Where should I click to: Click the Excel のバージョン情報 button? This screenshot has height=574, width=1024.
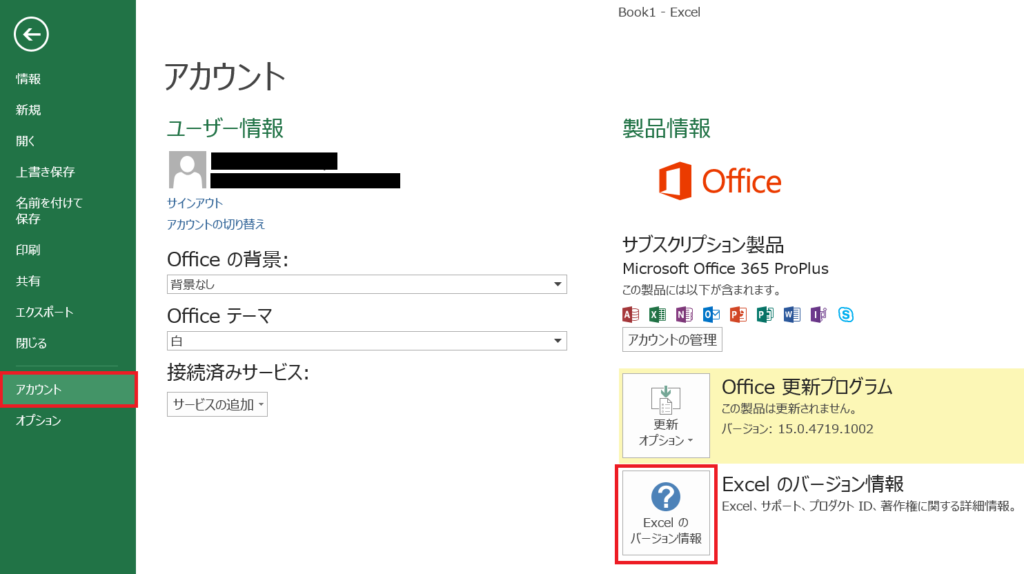point(665,513)
